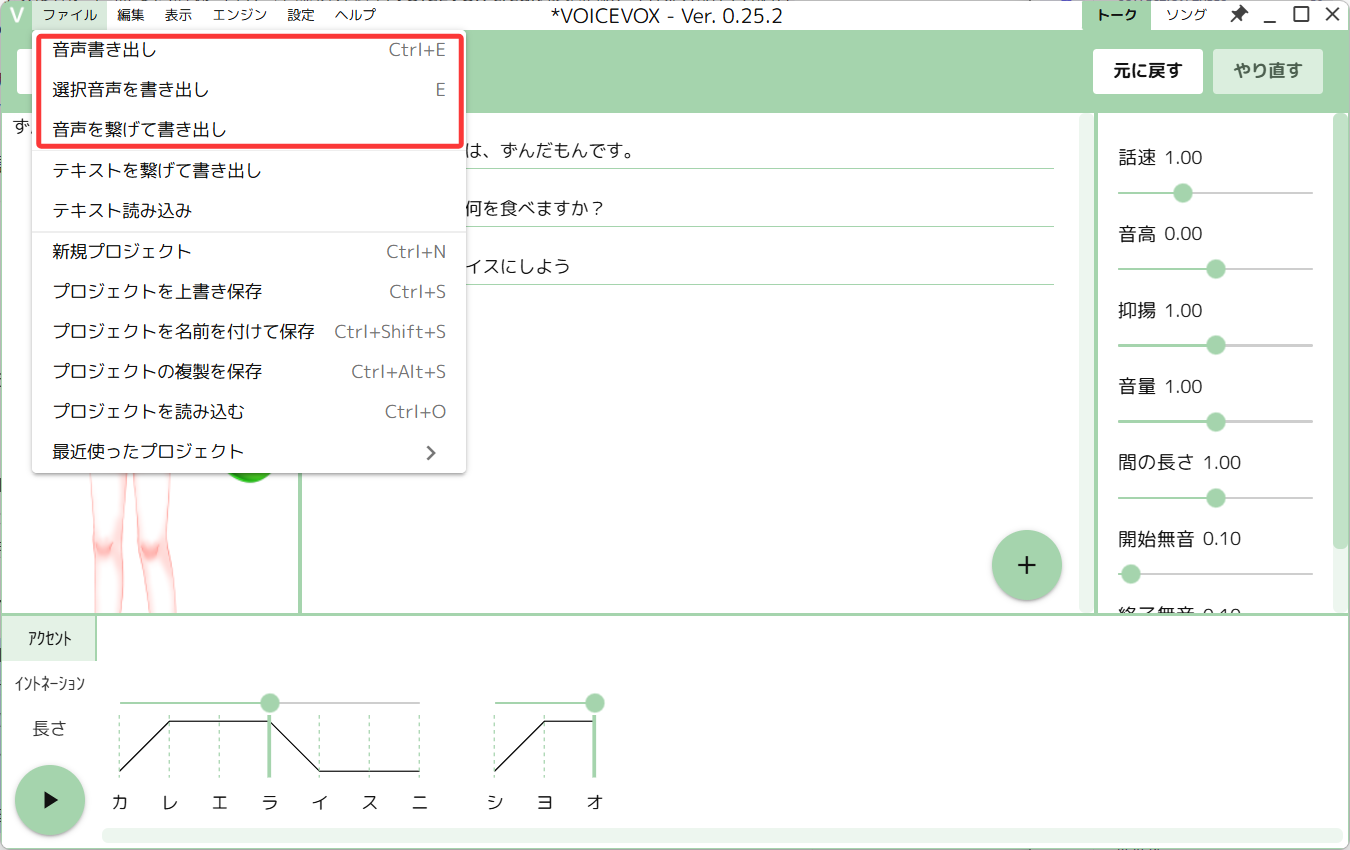Choose テキスト読み込み menu entry
Screen dimensions: 1350x850
pos(249,211)
